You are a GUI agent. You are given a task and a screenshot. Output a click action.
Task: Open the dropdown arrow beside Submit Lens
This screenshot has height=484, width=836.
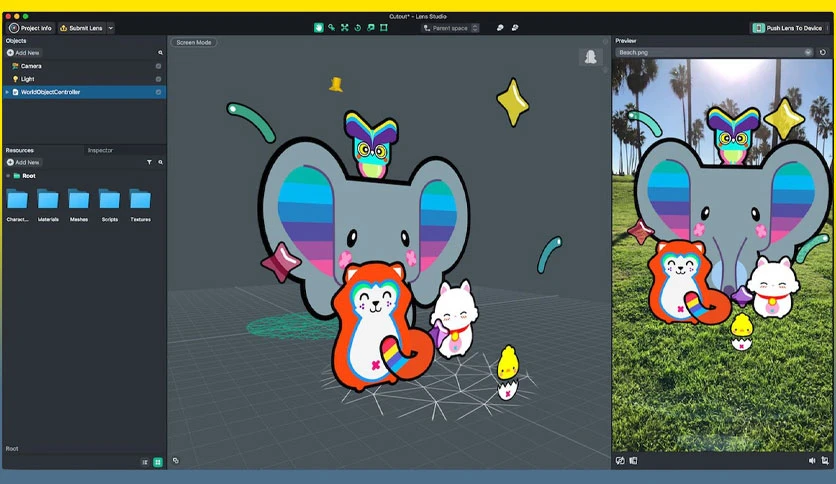pyautogui.click(x=111, y=28)
